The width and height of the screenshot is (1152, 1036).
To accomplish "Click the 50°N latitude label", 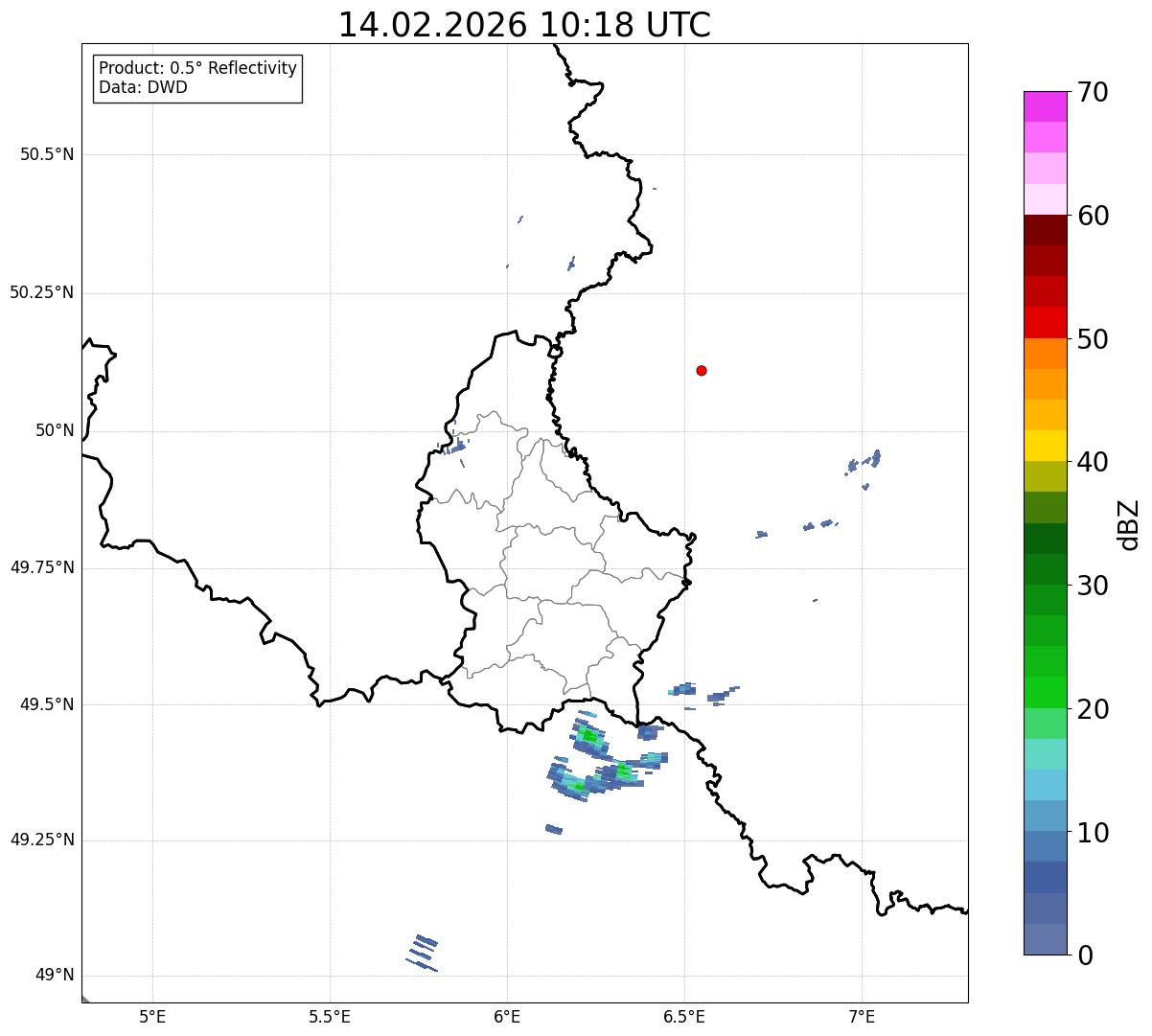I will pyautogui.click(x=55, y=430).
